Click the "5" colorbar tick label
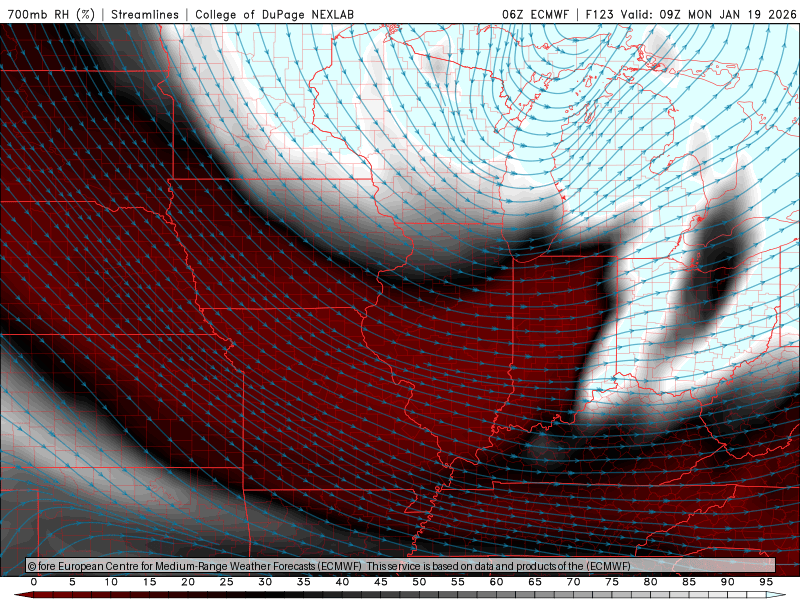The height and width of the screenshot is (600, 800). click(x=72, y=582)
